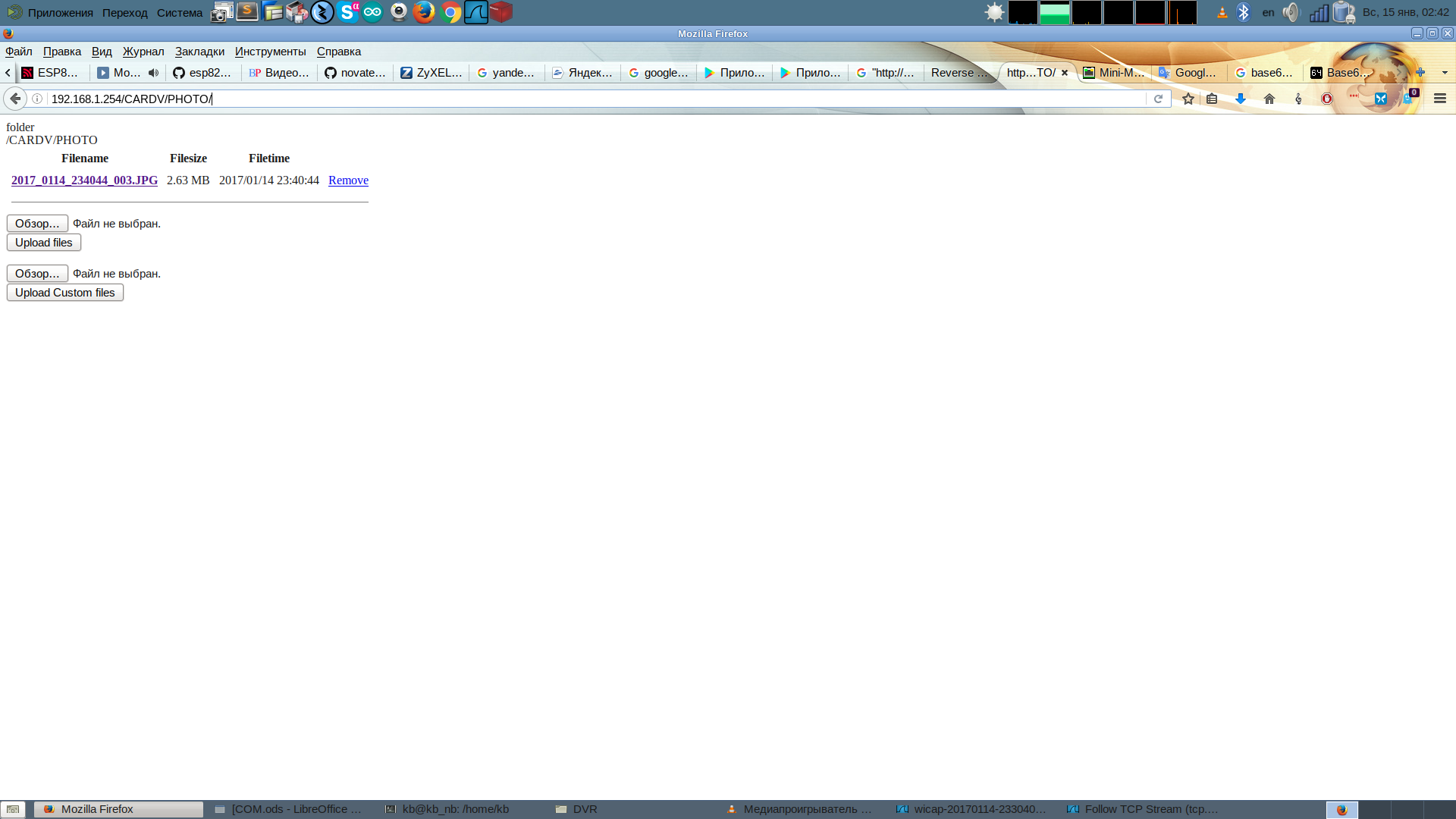The width and height of the screenshot is (1456, 819).
Task: Reload the page with the refresh icon
Action: pos(1158,99)
